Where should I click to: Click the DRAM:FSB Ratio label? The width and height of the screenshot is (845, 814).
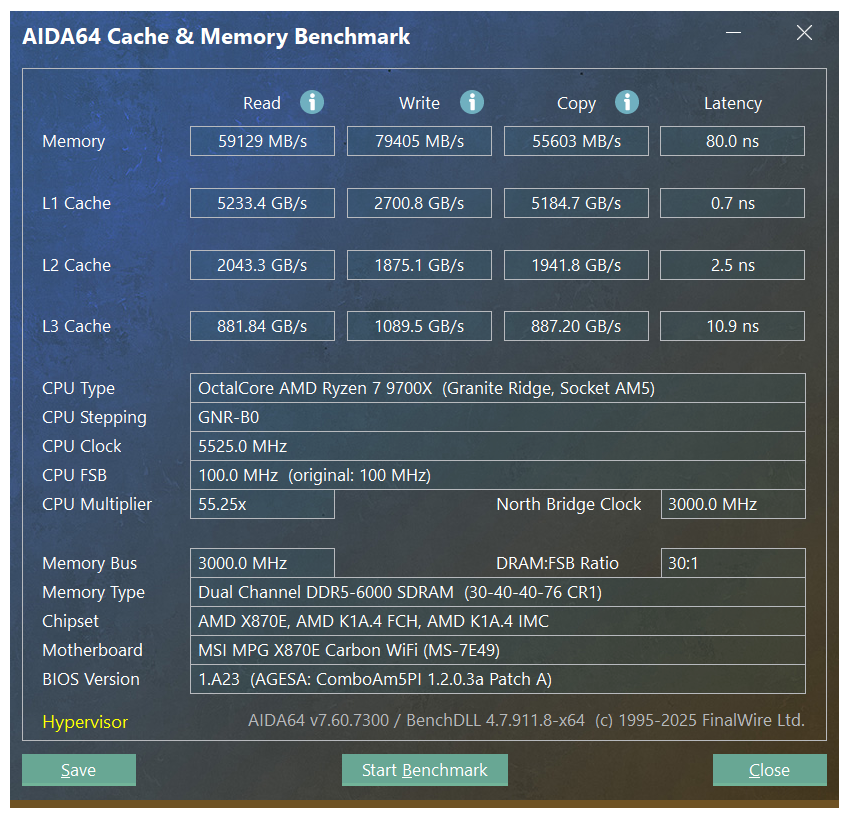(x=557, y=563)
